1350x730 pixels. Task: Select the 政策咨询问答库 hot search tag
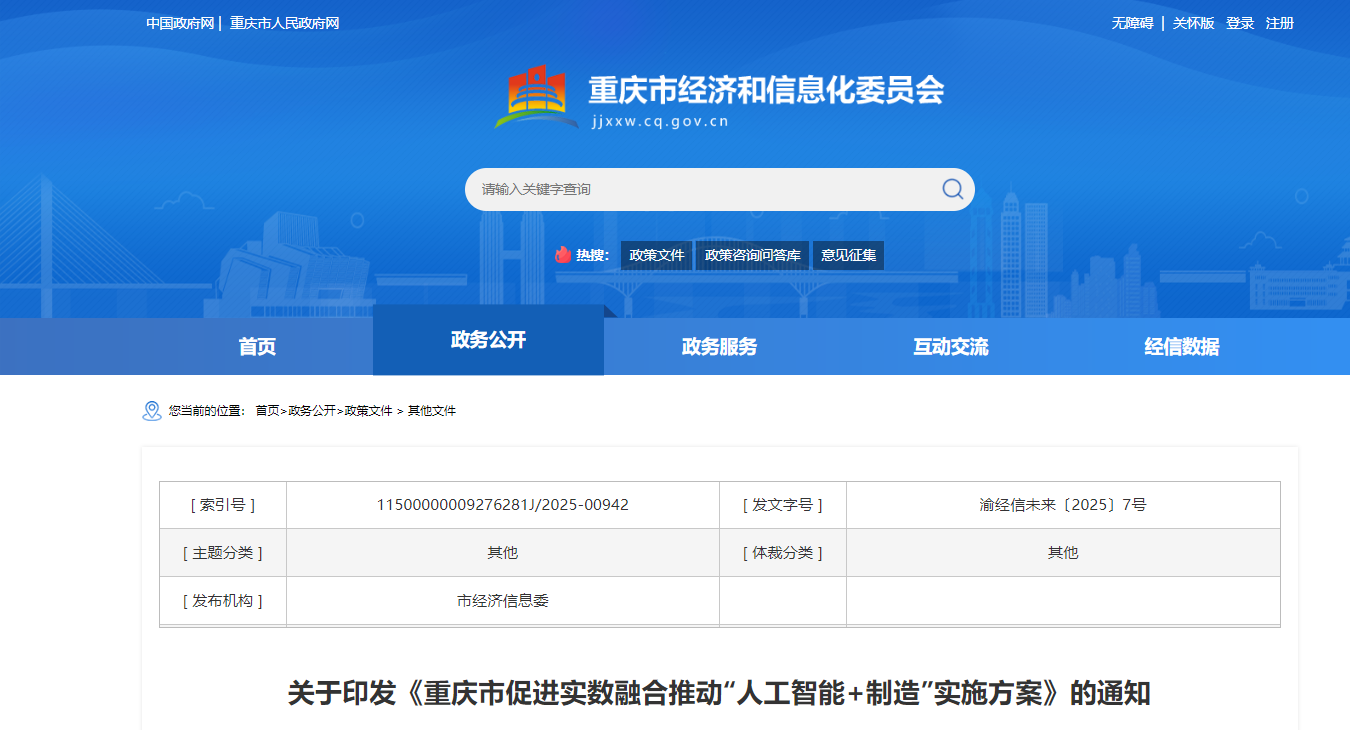[x=752, y=255]
